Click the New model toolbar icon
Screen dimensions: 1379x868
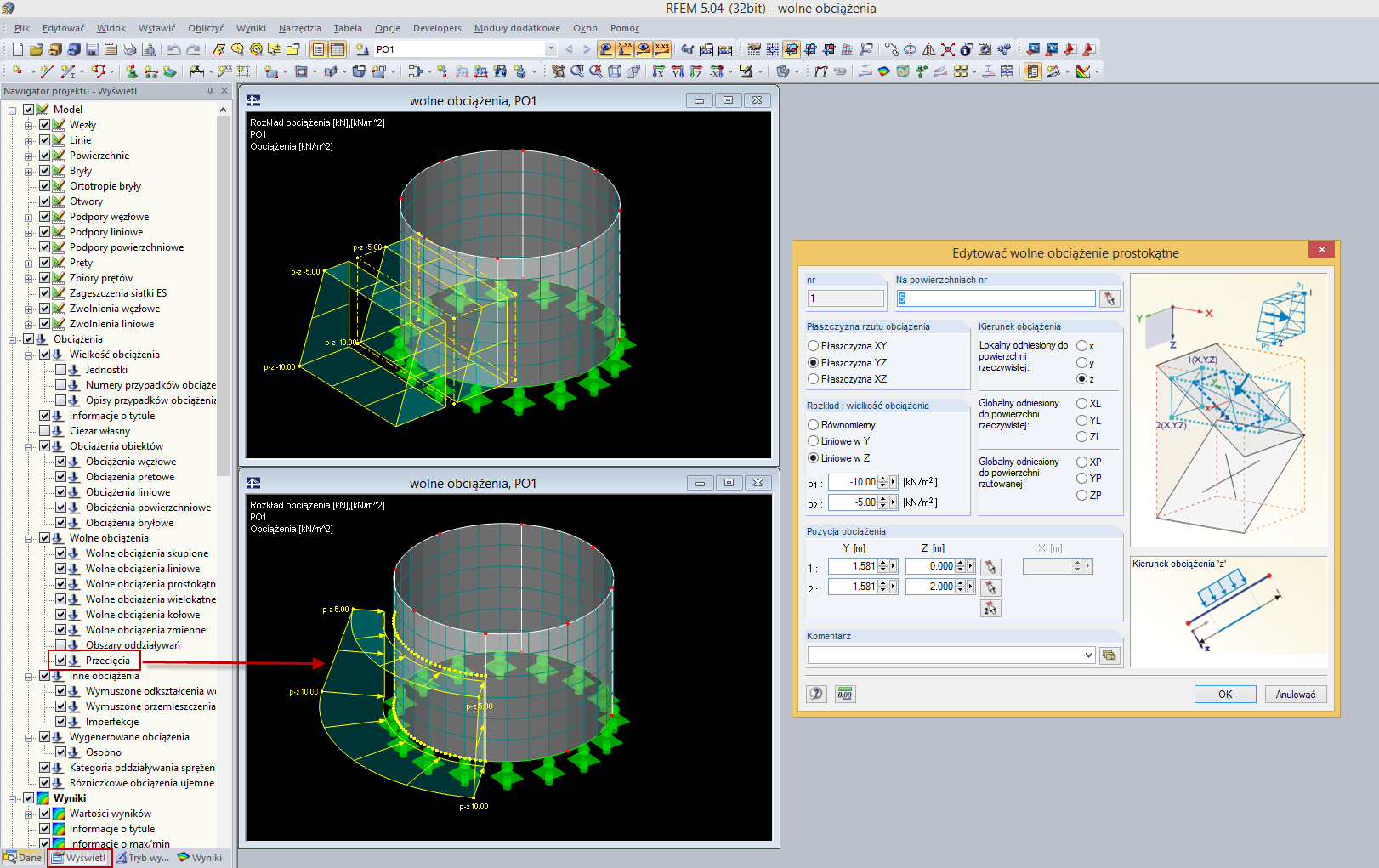click(17, 49)
